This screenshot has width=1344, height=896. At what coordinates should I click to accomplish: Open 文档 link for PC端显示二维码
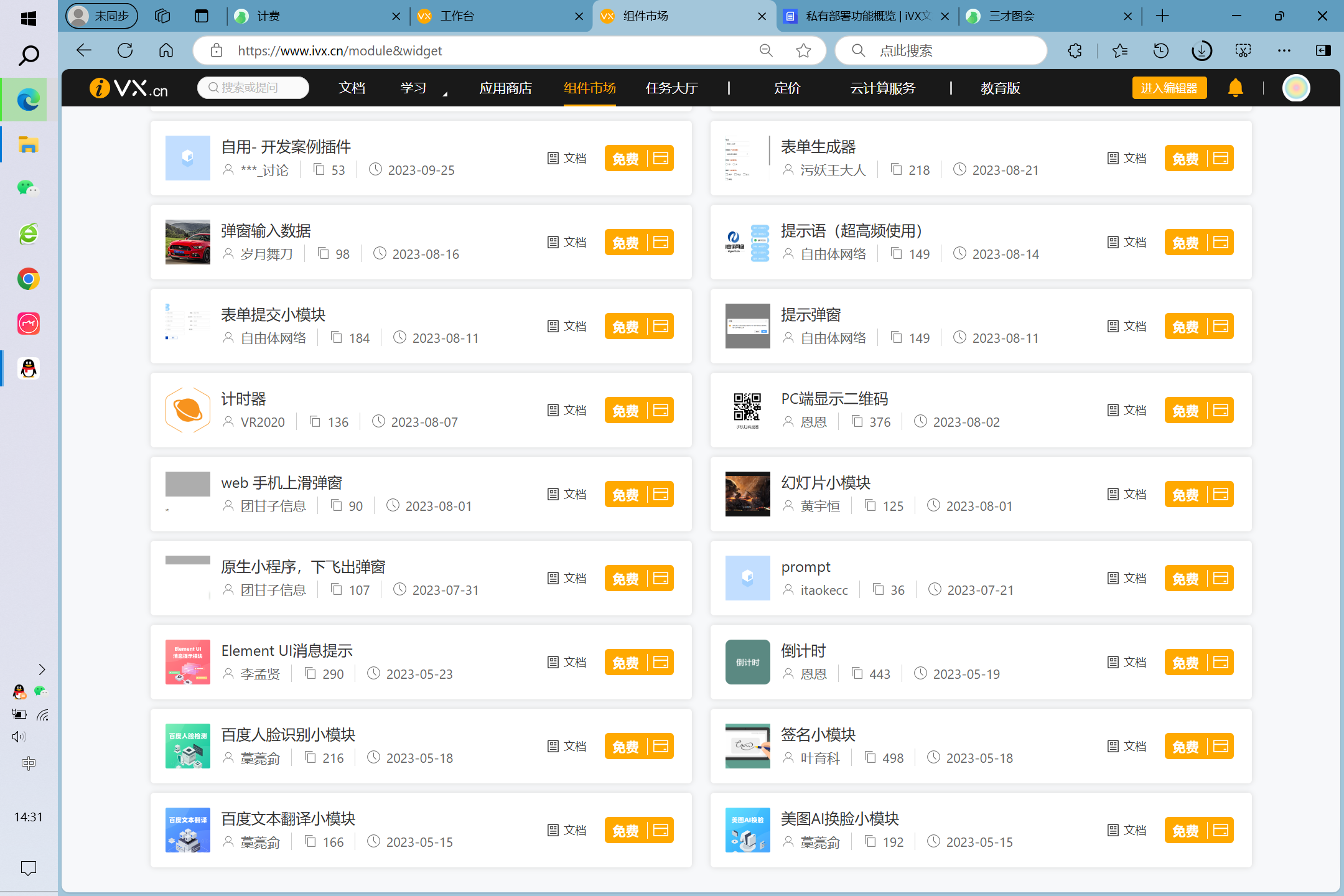[1127, 410]
